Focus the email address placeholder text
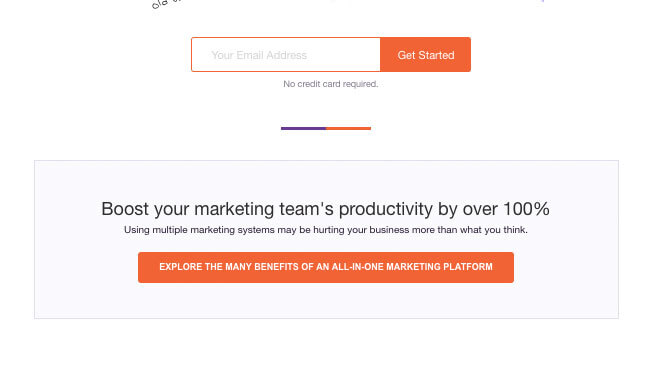The image size is (661, 375). point(259,55)
